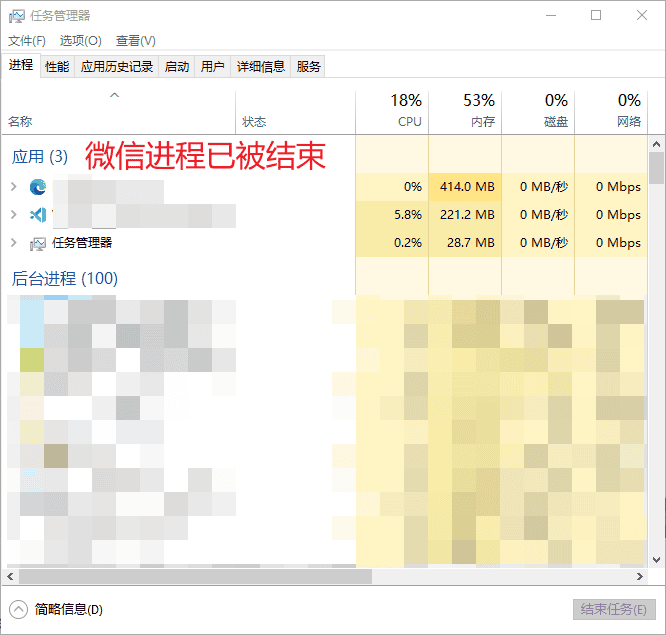Click the 0 Mbps network cell of Edge row
The image size is (666, 635).
coord(611,186)
